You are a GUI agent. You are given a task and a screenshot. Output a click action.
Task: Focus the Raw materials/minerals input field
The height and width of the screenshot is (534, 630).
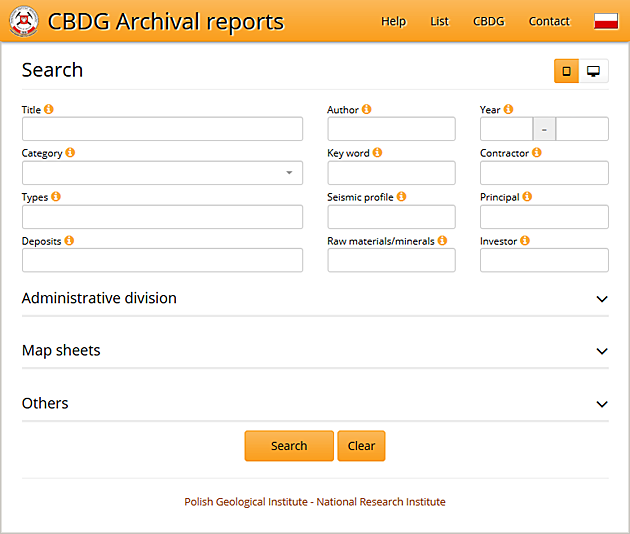(x=391, y=260)
